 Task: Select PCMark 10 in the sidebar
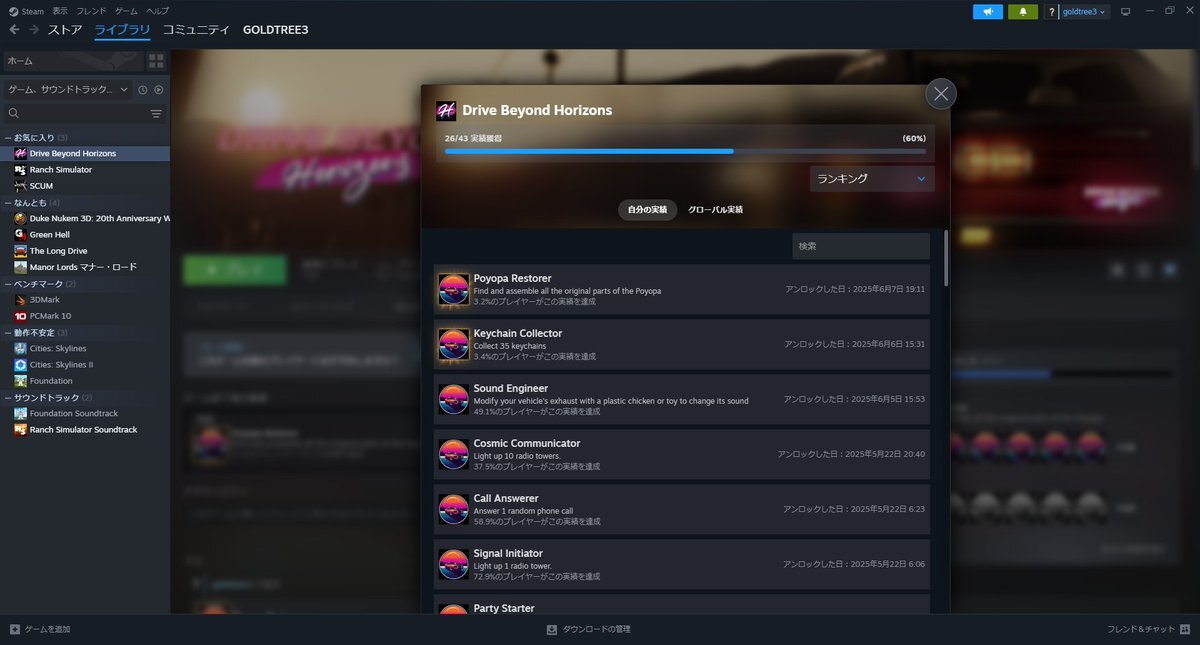[85, 316]
